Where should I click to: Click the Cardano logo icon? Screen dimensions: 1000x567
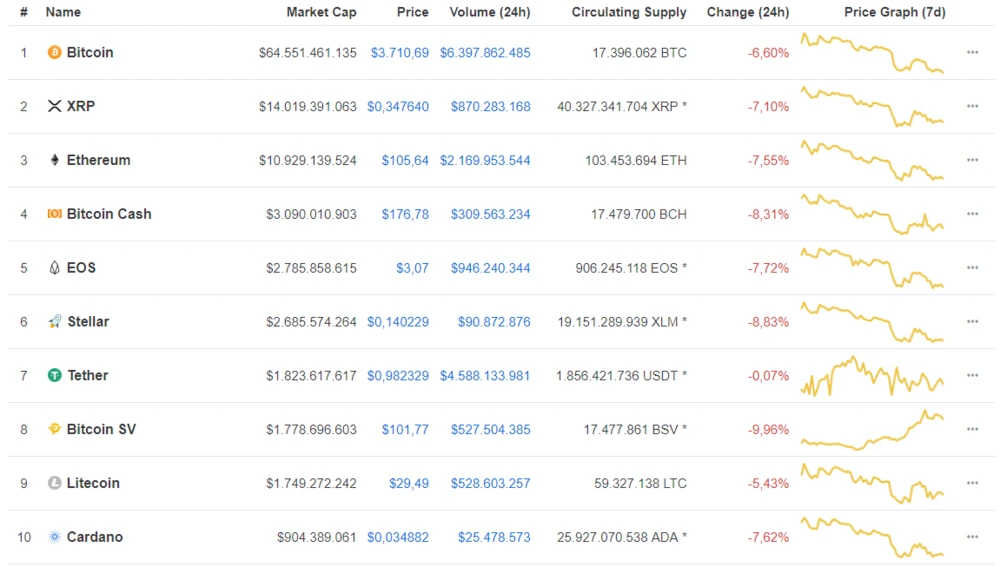[x=54, y=537]
